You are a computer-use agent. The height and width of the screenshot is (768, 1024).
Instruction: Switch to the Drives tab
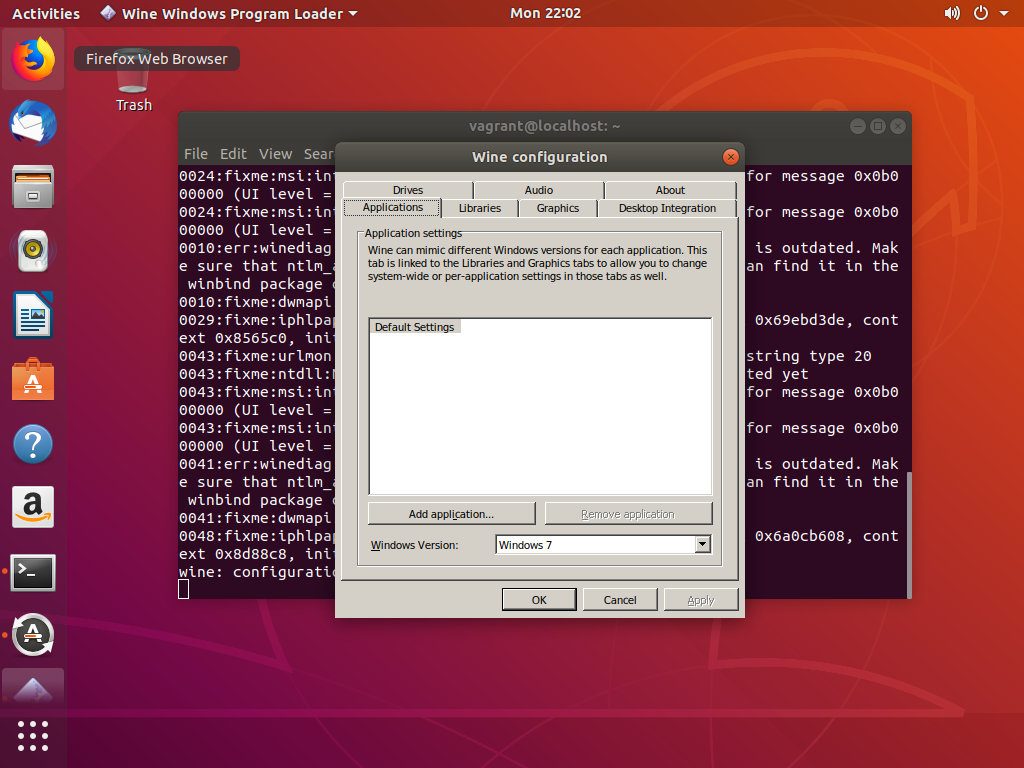pyautogui.click(x=408, y=189)
